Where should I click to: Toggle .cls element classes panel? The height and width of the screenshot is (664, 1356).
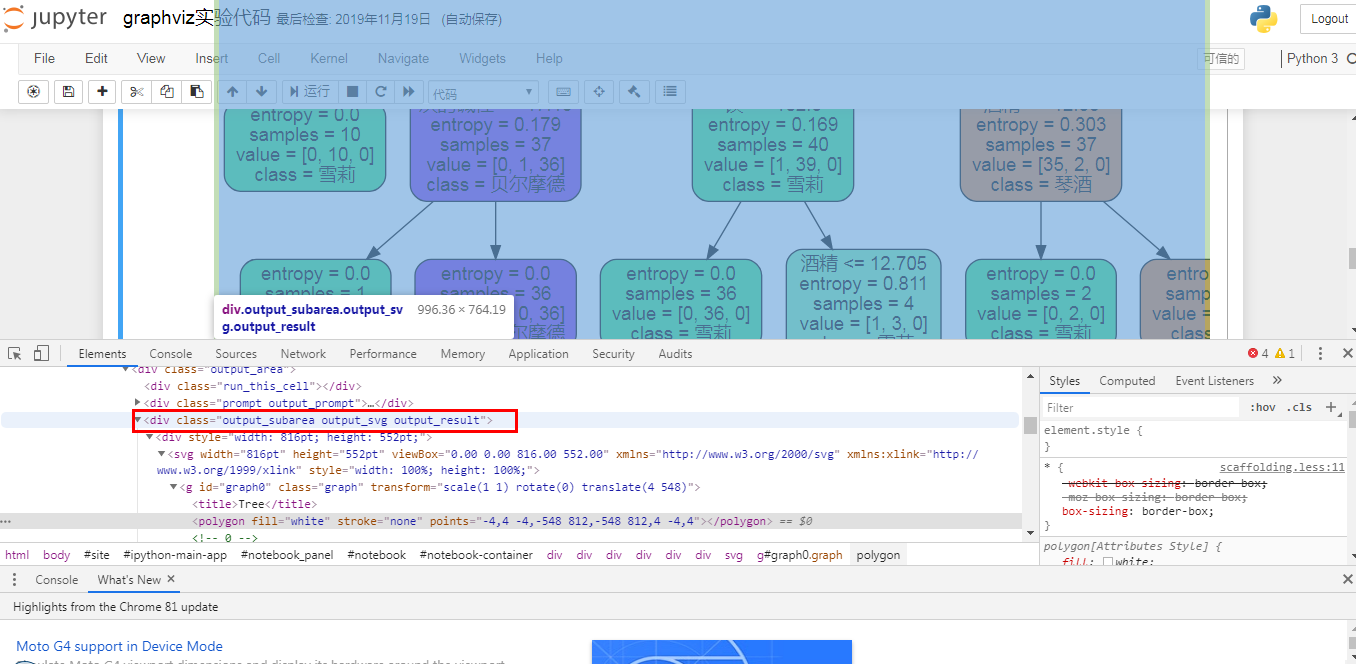[x=1300, y=407]
